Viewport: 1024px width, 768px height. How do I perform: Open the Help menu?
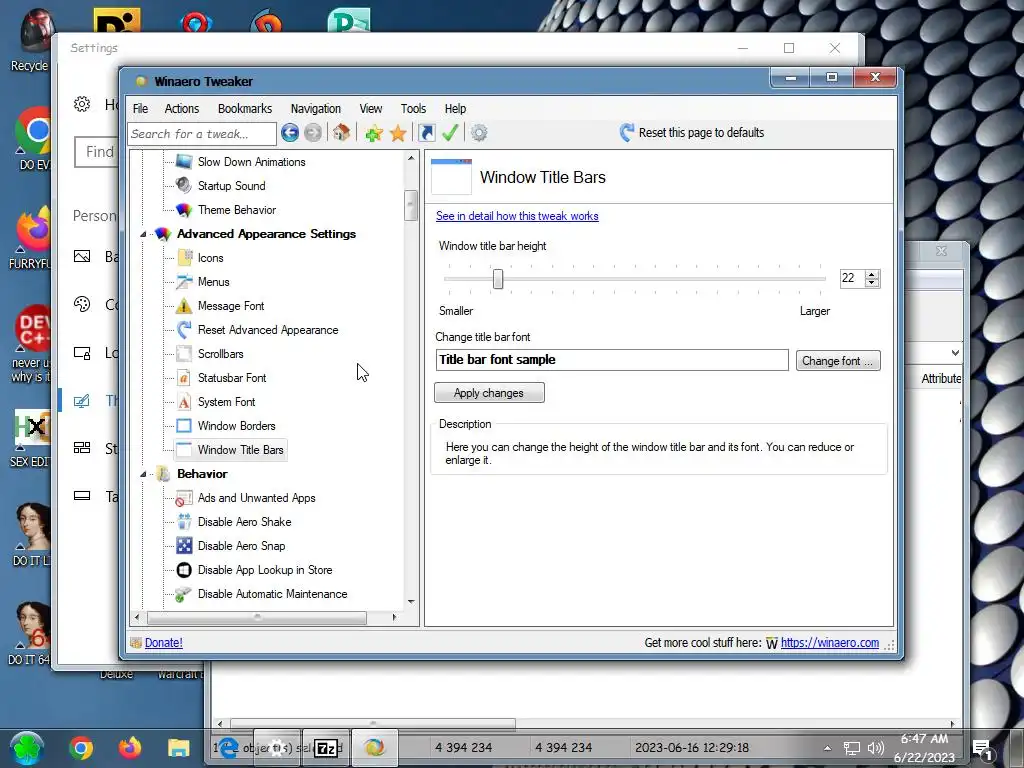click(455, 108)
